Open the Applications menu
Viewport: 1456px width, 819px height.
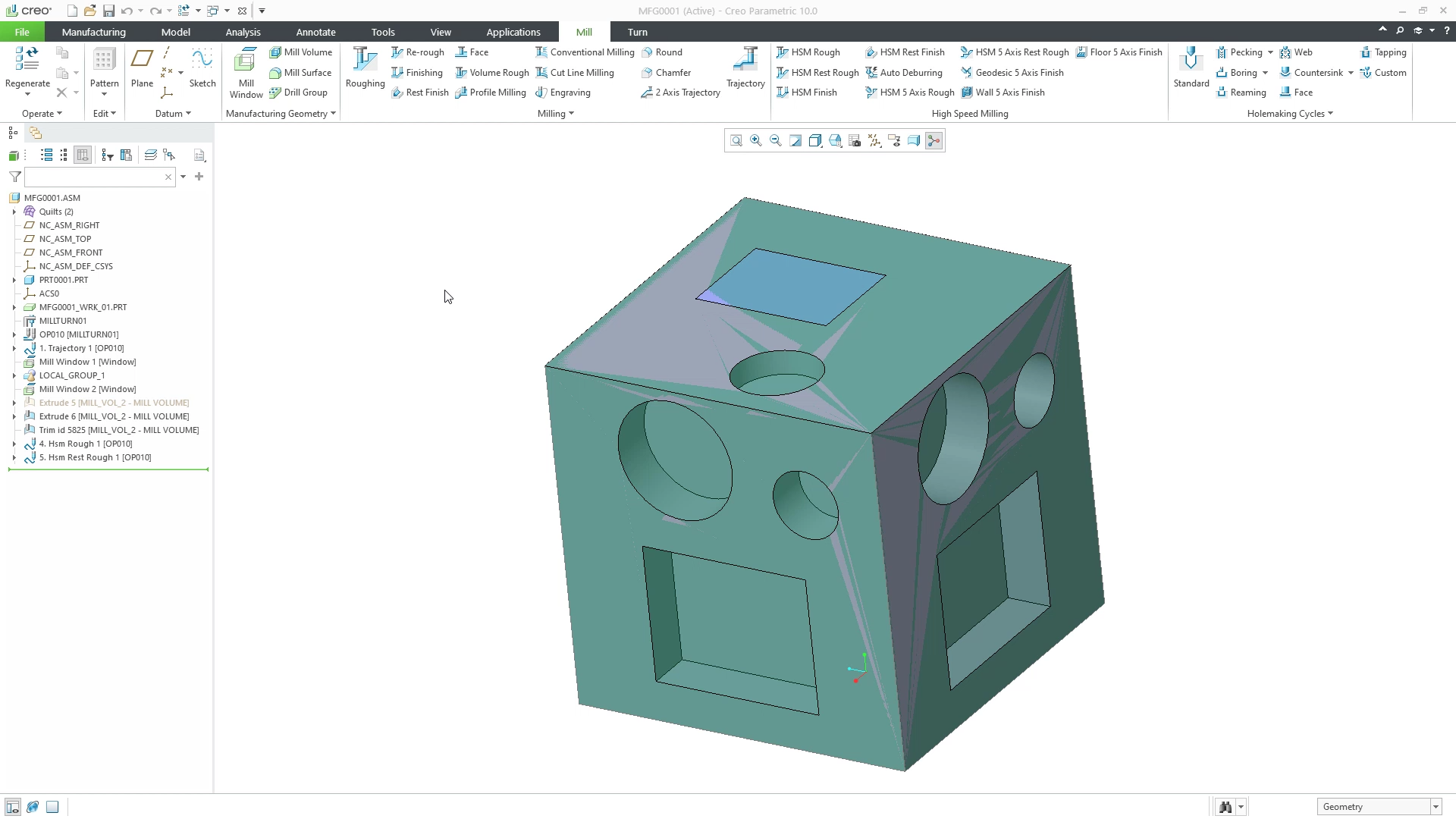click(x=513, y=32)
